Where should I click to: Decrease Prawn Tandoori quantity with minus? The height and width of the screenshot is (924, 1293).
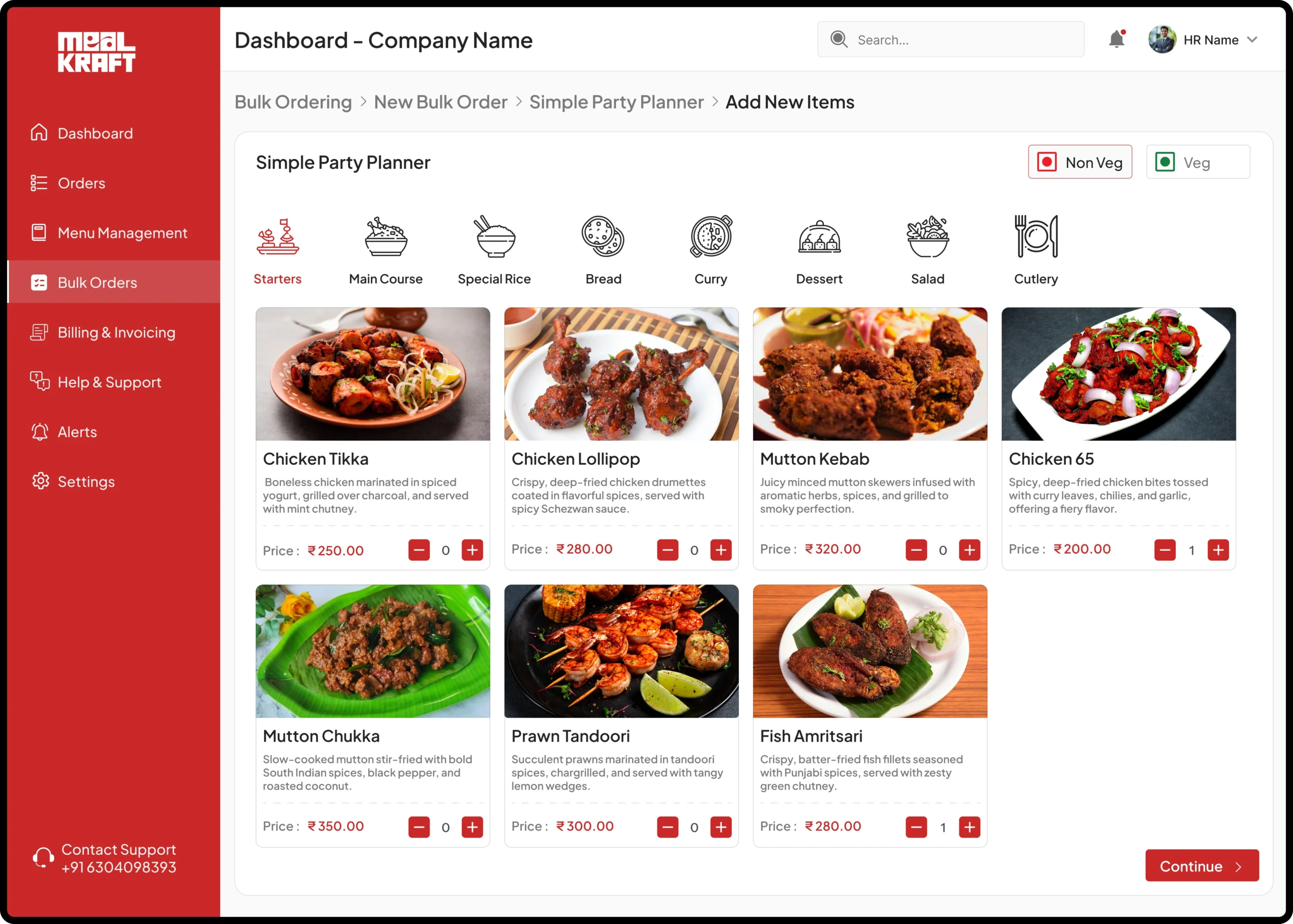(x=668, y=826)
